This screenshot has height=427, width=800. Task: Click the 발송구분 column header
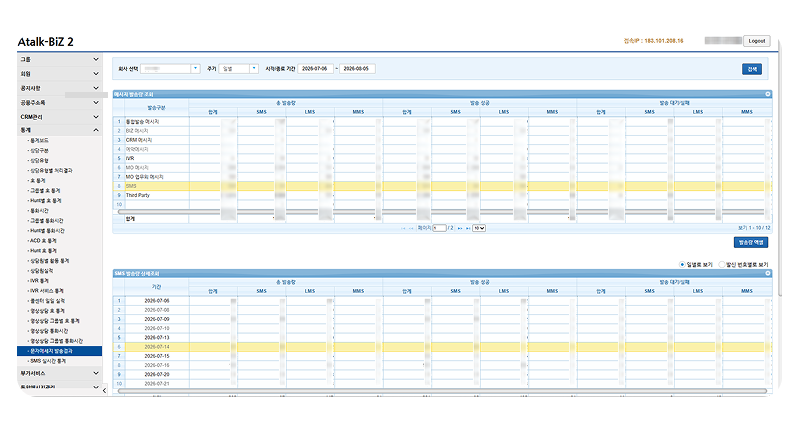tap(157, 108)
